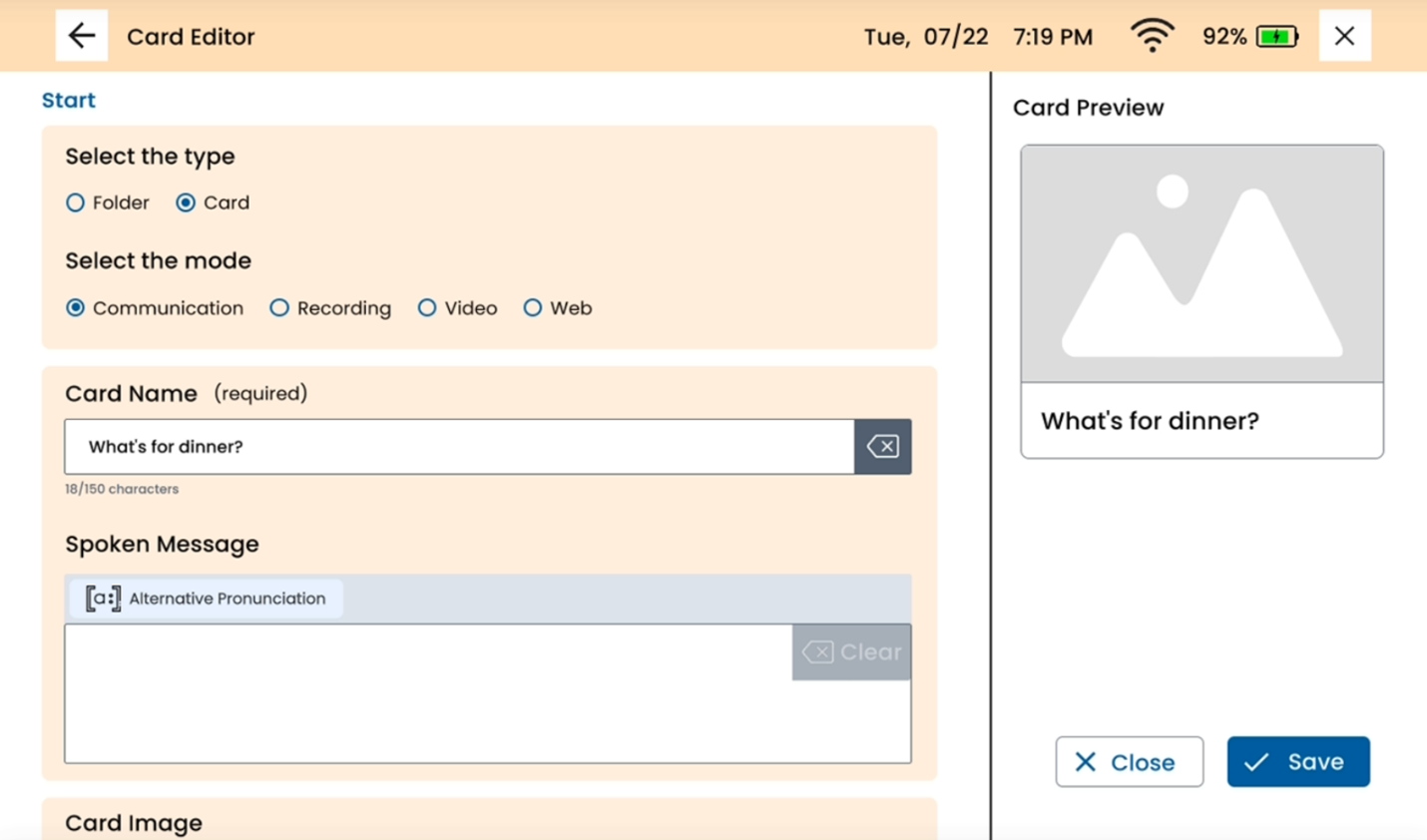The width and height of the screenshot is (1427, 840).
Task: Click the back arrow icon
Action: point(82,36)
